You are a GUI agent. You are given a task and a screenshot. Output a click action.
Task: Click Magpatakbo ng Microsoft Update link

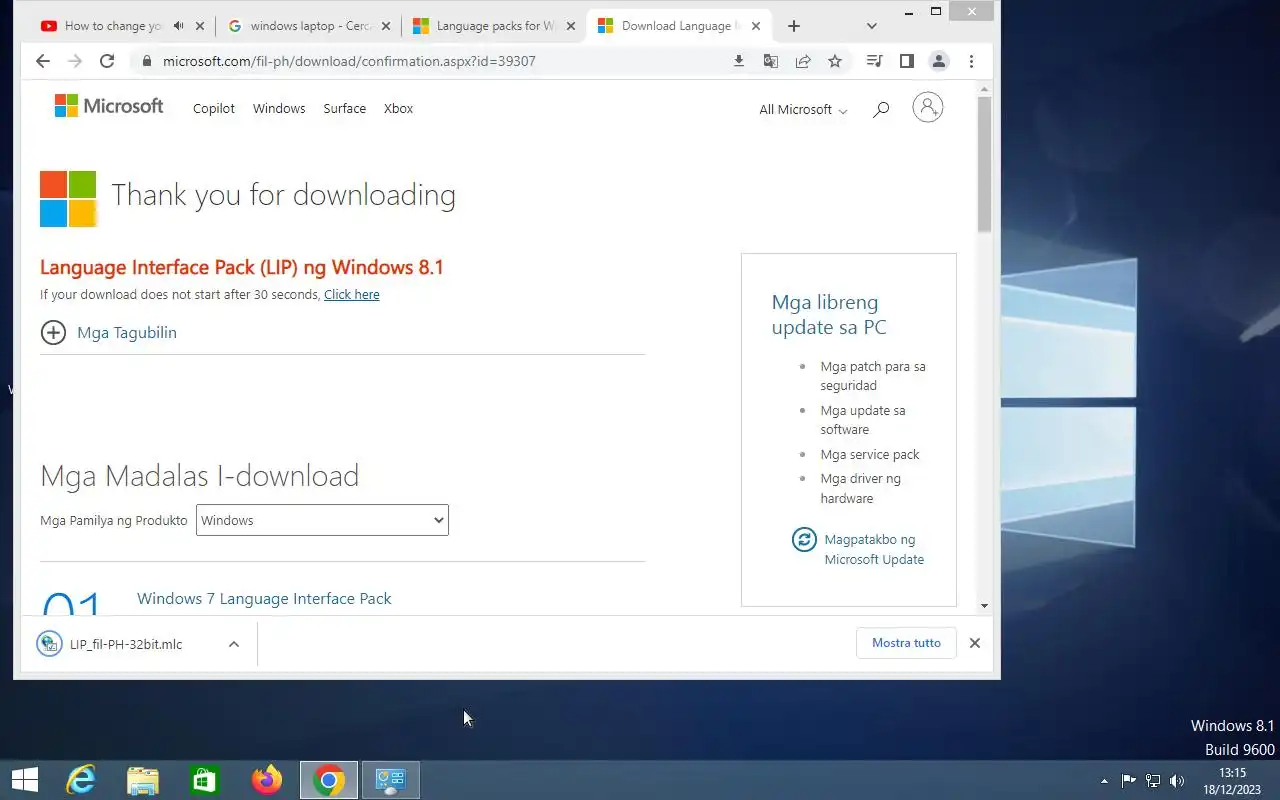(x=874, y=549)
